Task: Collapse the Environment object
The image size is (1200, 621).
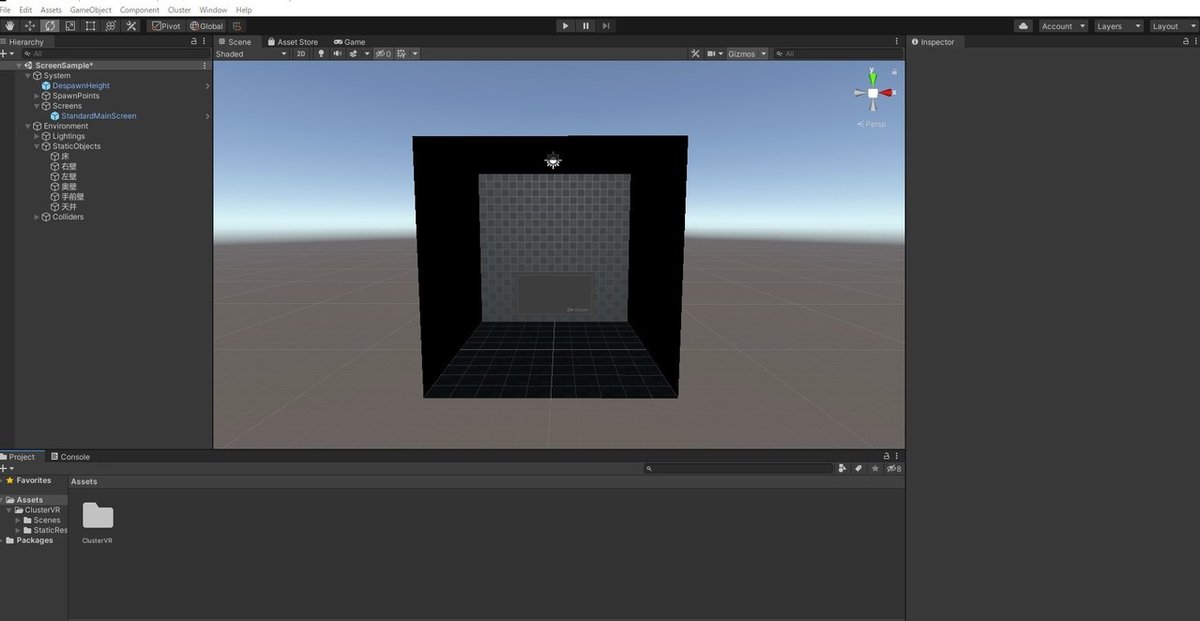Action: 28,126
